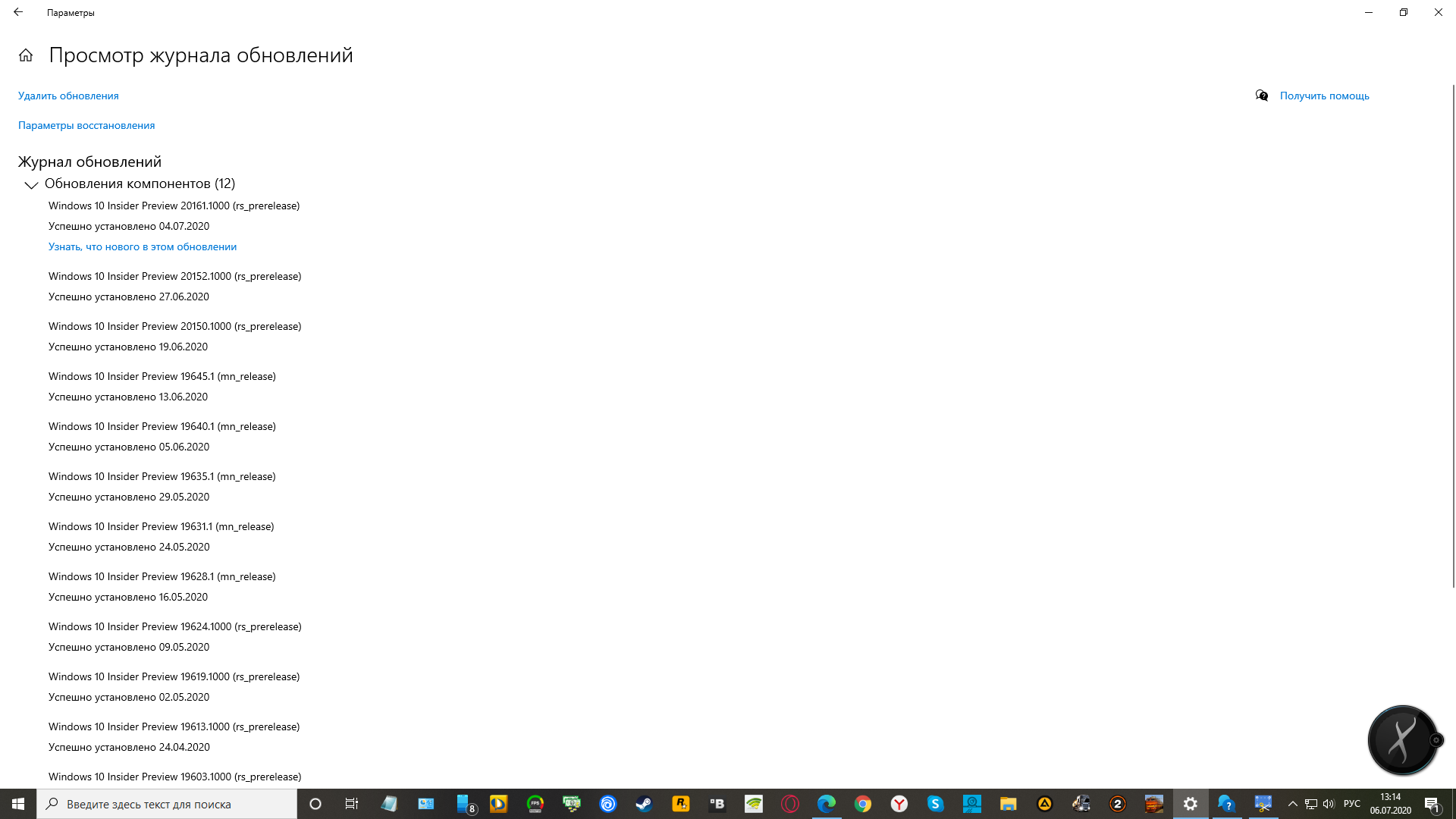Launch AIMP player from the taskbar
This screenshot has width=1456, height=819.
click(x=1045, y=804)
